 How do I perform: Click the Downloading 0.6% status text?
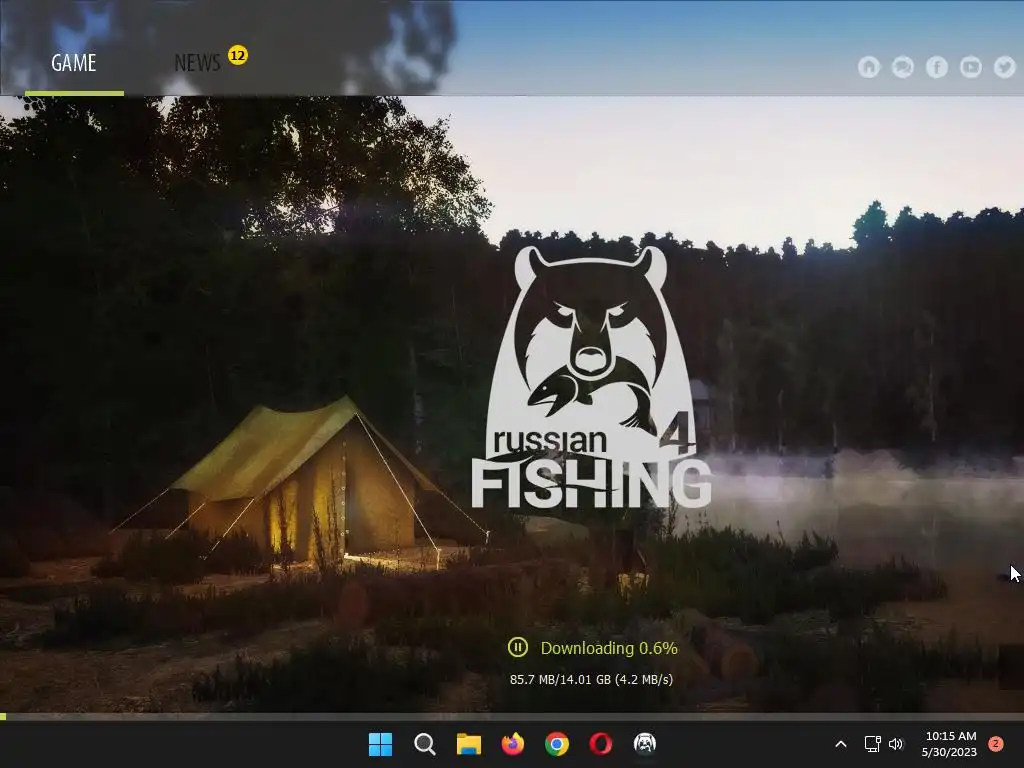[x=609, y=648]
